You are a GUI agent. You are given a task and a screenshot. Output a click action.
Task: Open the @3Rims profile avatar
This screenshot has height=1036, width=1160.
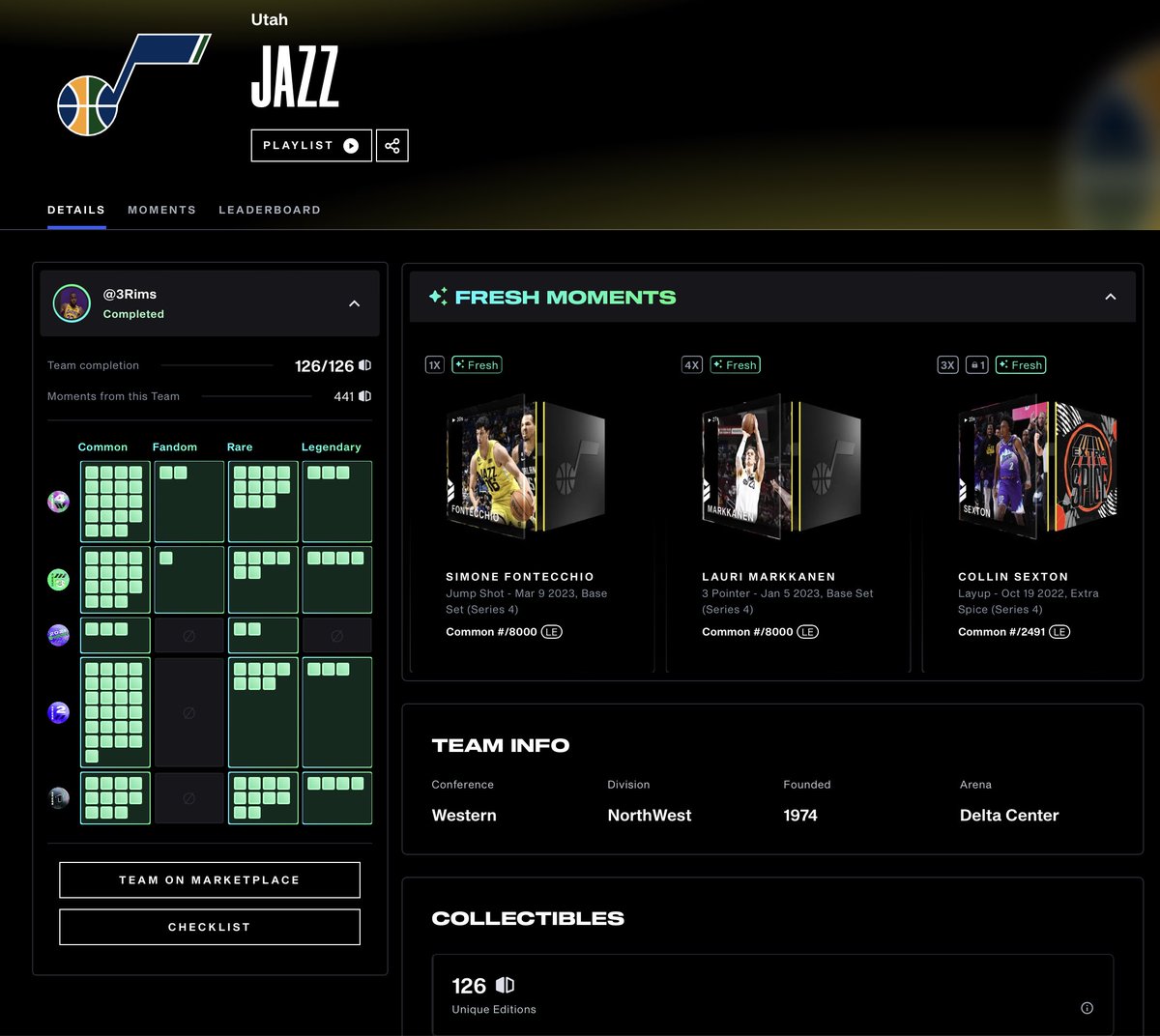(x=72, y=303)
